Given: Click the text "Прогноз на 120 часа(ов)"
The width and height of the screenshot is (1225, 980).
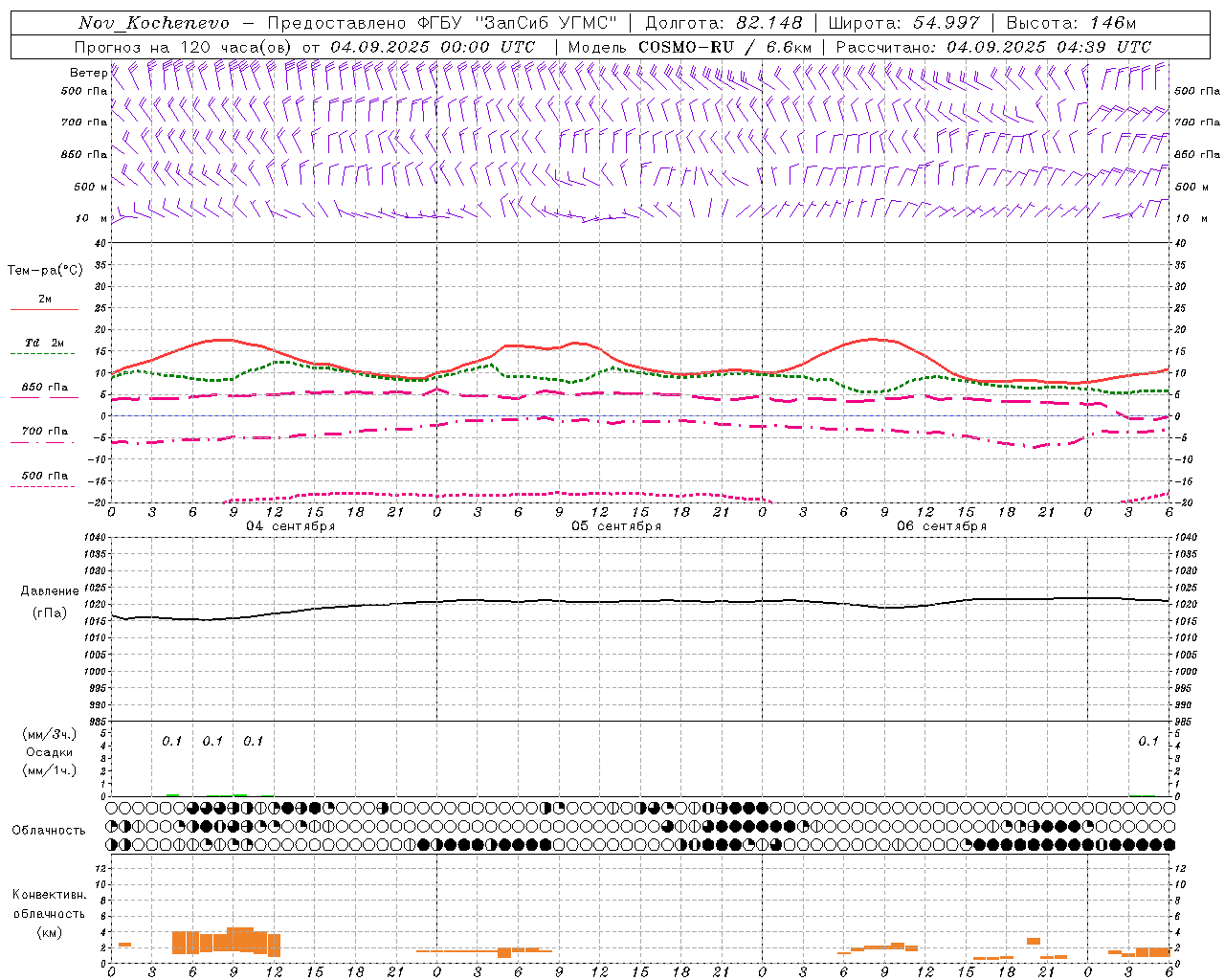Looking at the screenshot, I should coord(185,47).
